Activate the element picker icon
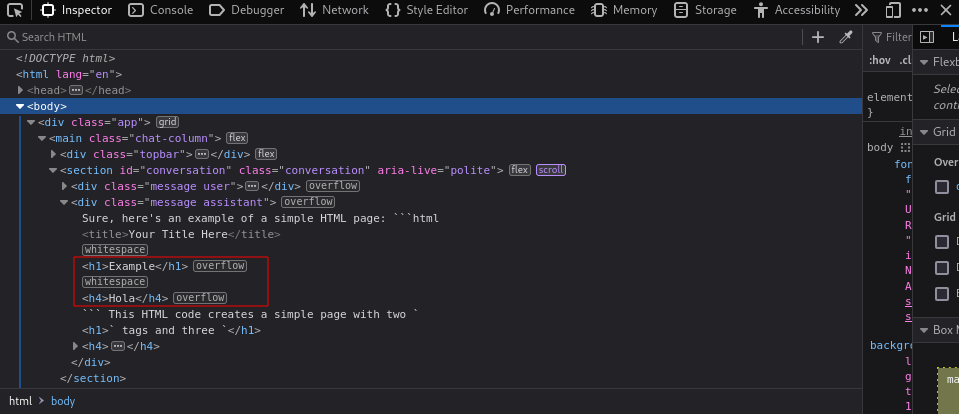The width and height of the screenshot is (959, 414). coord(15,10)
